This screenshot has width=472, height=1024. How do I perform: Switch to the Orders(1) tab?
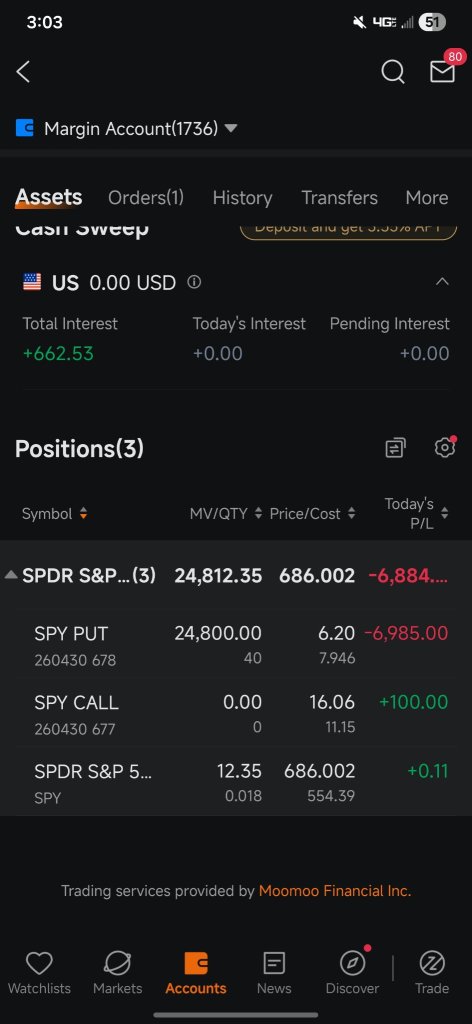pos(146,198)
